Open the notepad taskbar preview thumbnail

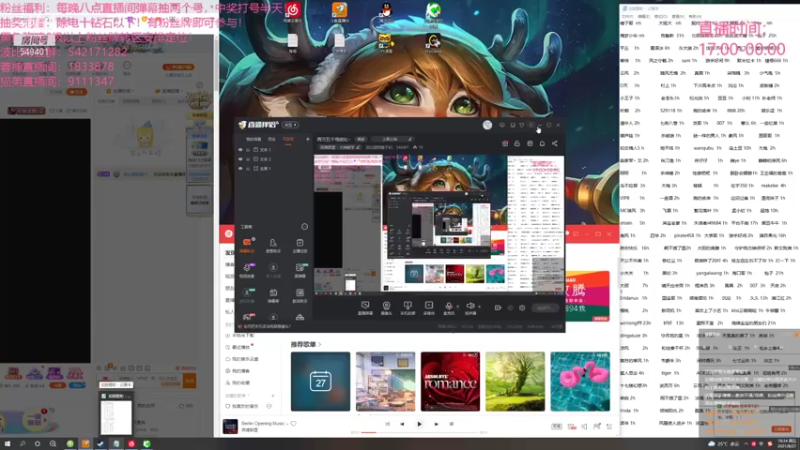pyautogui.click(x=116, y=414)
